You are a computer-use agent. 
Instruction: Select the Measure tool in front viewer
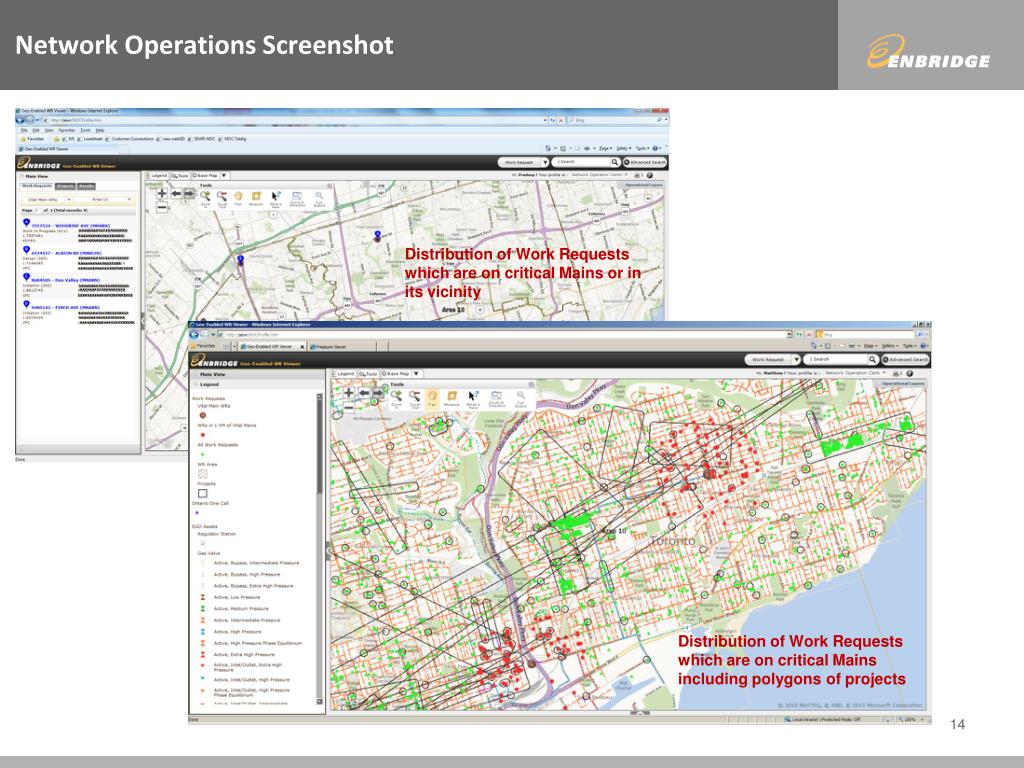coord(452,398)
